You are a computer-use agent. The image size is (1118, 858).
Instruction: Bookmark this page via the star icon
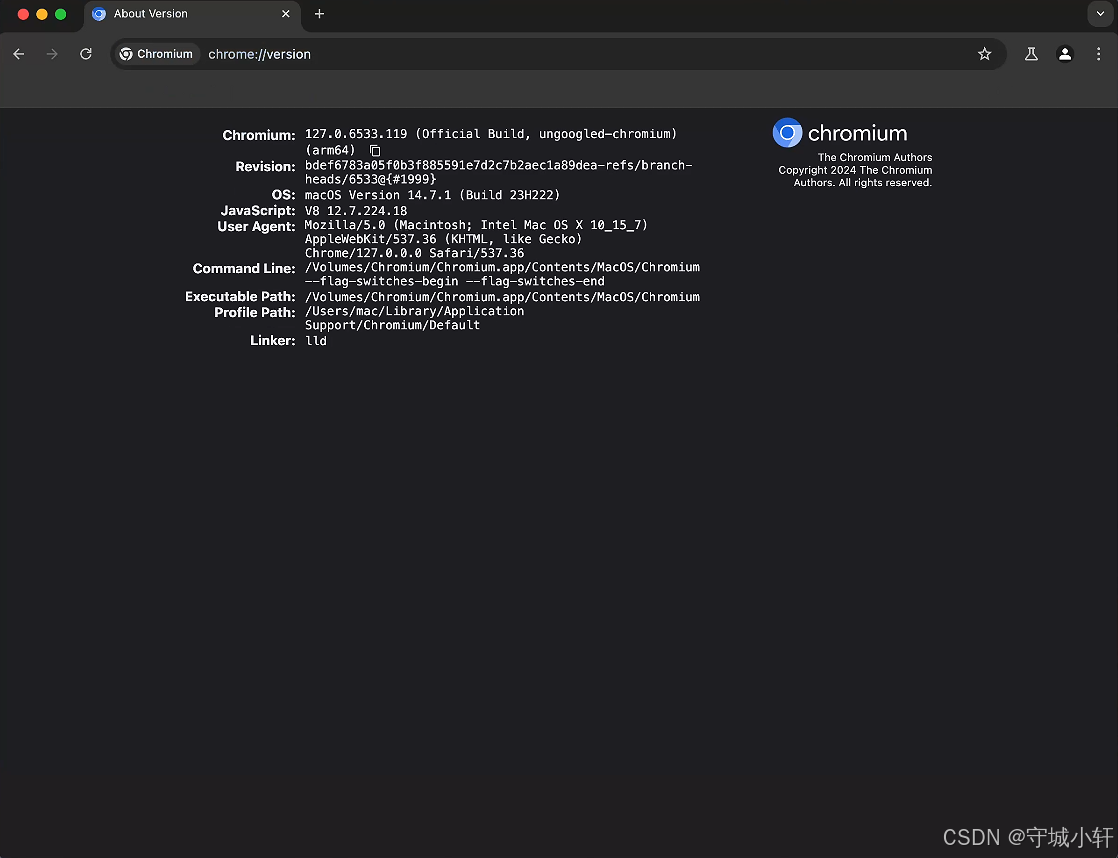(985, 54)
